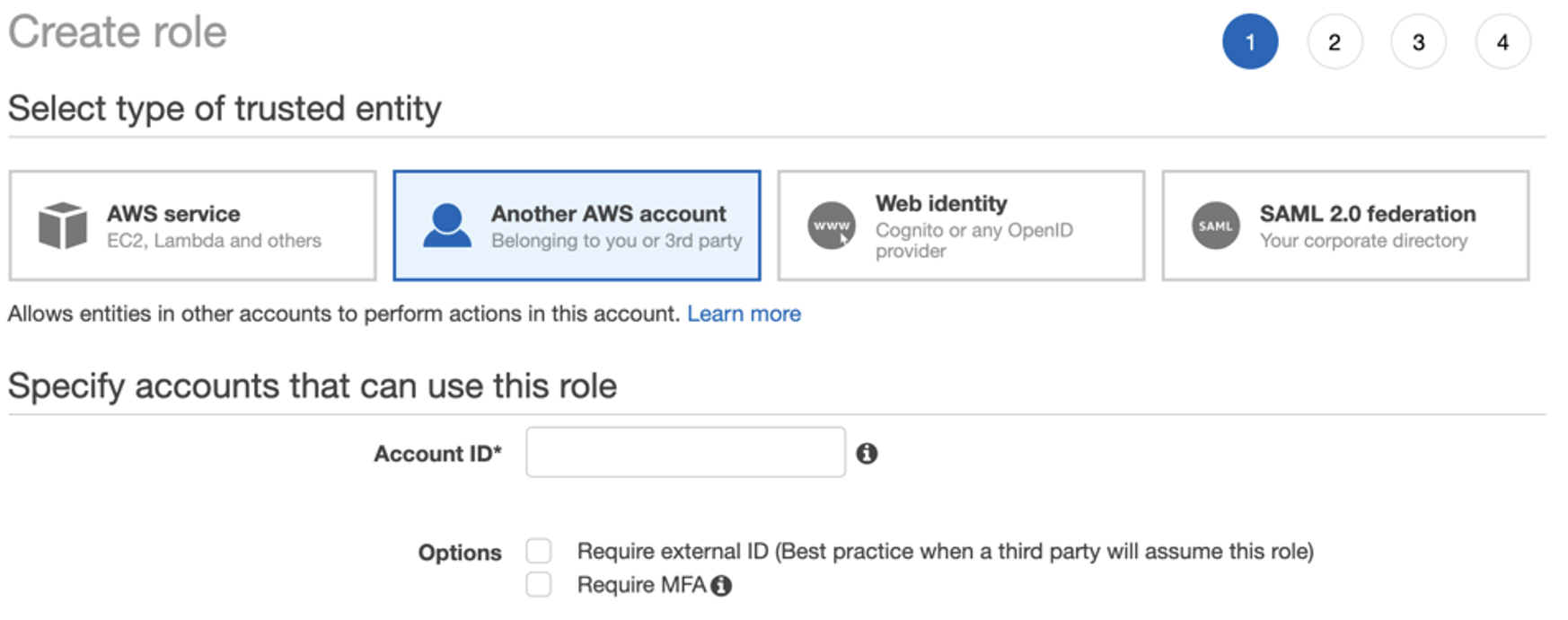Enable the Require external ID checkbox
The width and height of the screenshot is (1568, 620).
(x=539, y=551)
